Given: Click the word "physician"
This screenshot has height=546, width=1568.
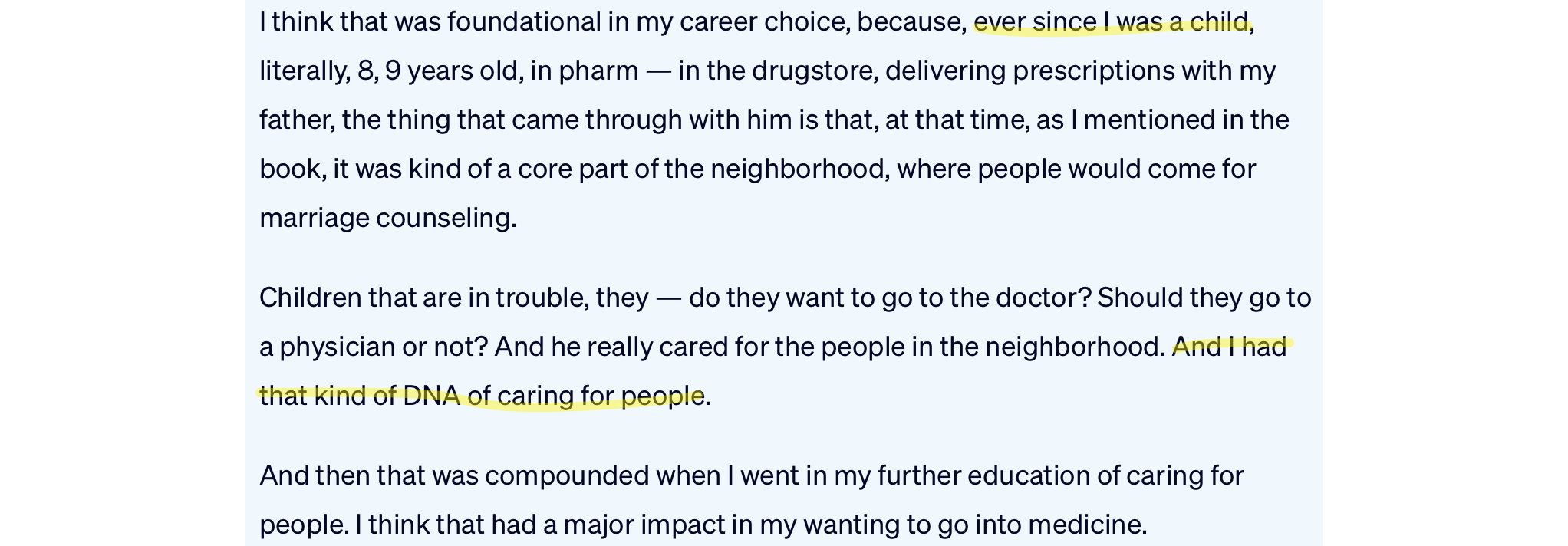Looking at the screenshot, I should pos(337,347).
